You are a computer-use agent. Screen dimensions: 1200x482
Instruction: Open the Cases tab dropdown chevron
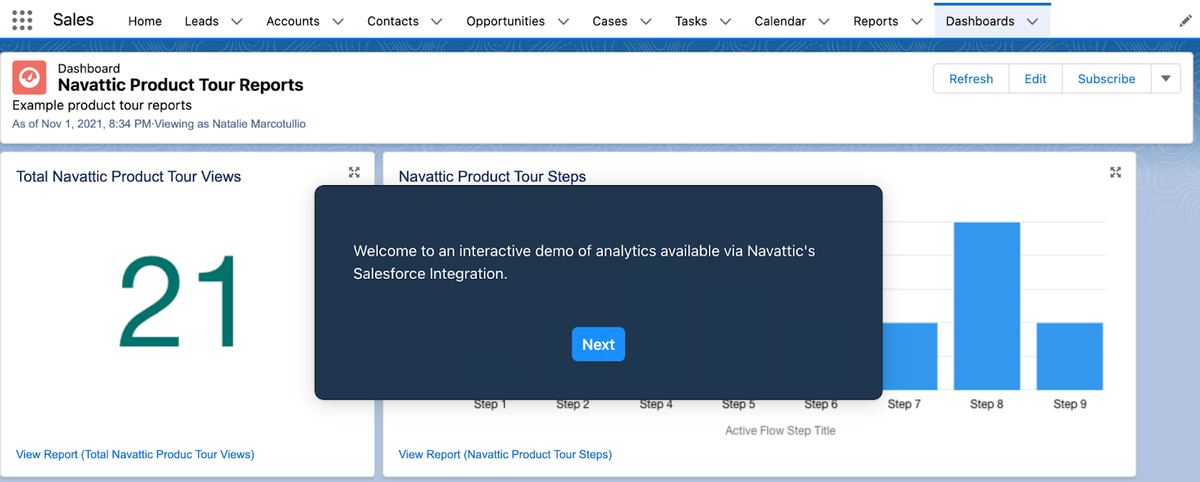646,21
